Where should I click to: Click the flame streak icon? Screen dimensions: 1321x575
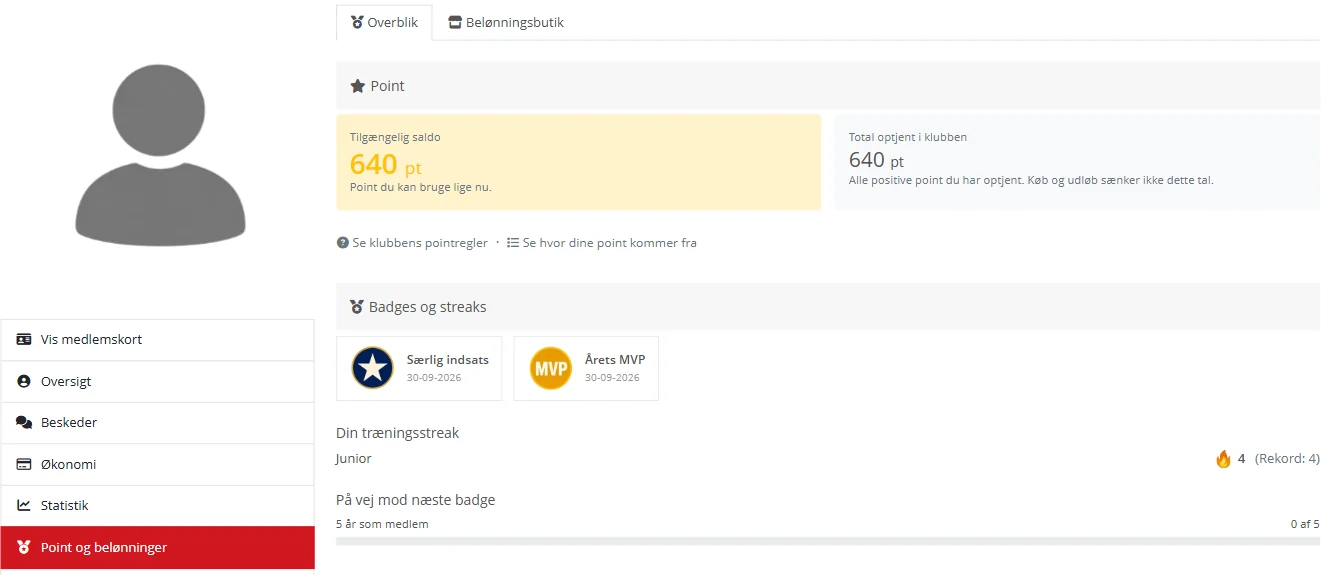tap(1223, 459)
